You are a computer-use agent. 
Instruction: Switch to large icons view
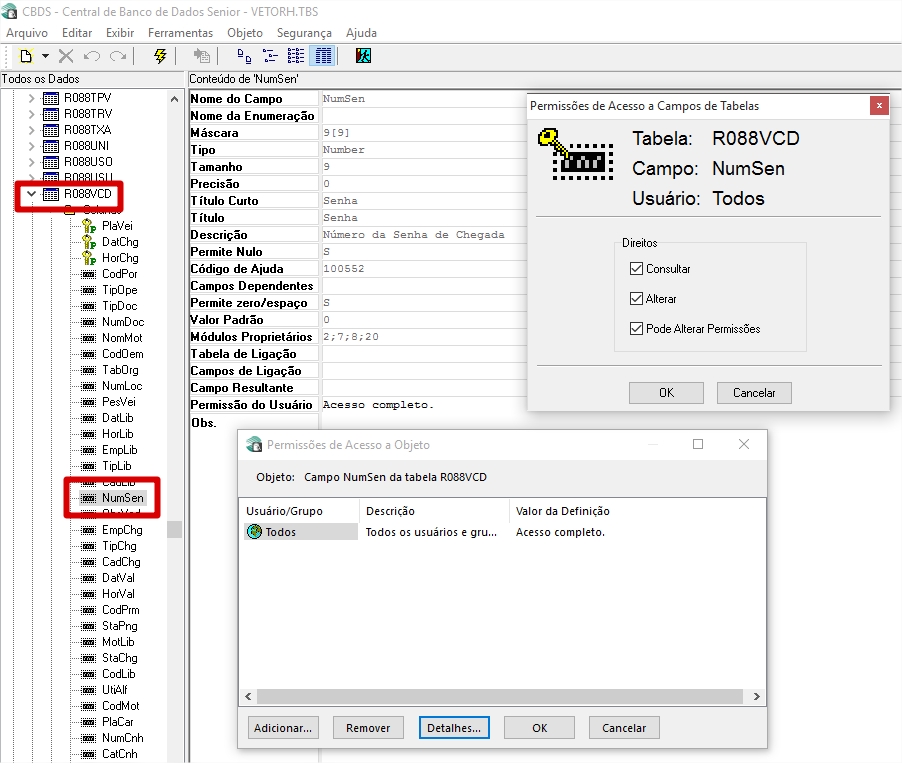(x=244, y=56)
